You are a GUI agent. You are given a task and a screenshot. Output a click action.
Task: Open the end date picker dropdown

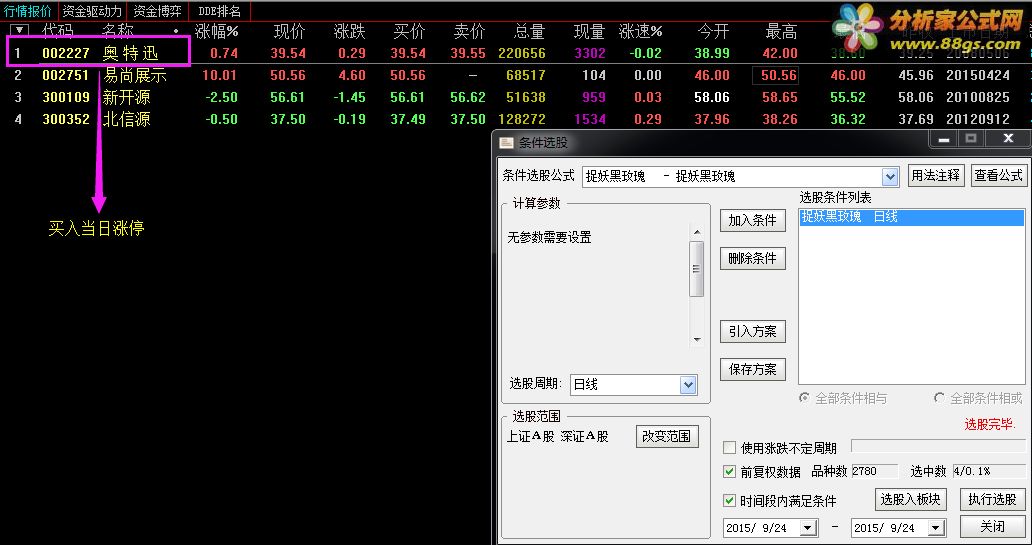pos(937,528)
